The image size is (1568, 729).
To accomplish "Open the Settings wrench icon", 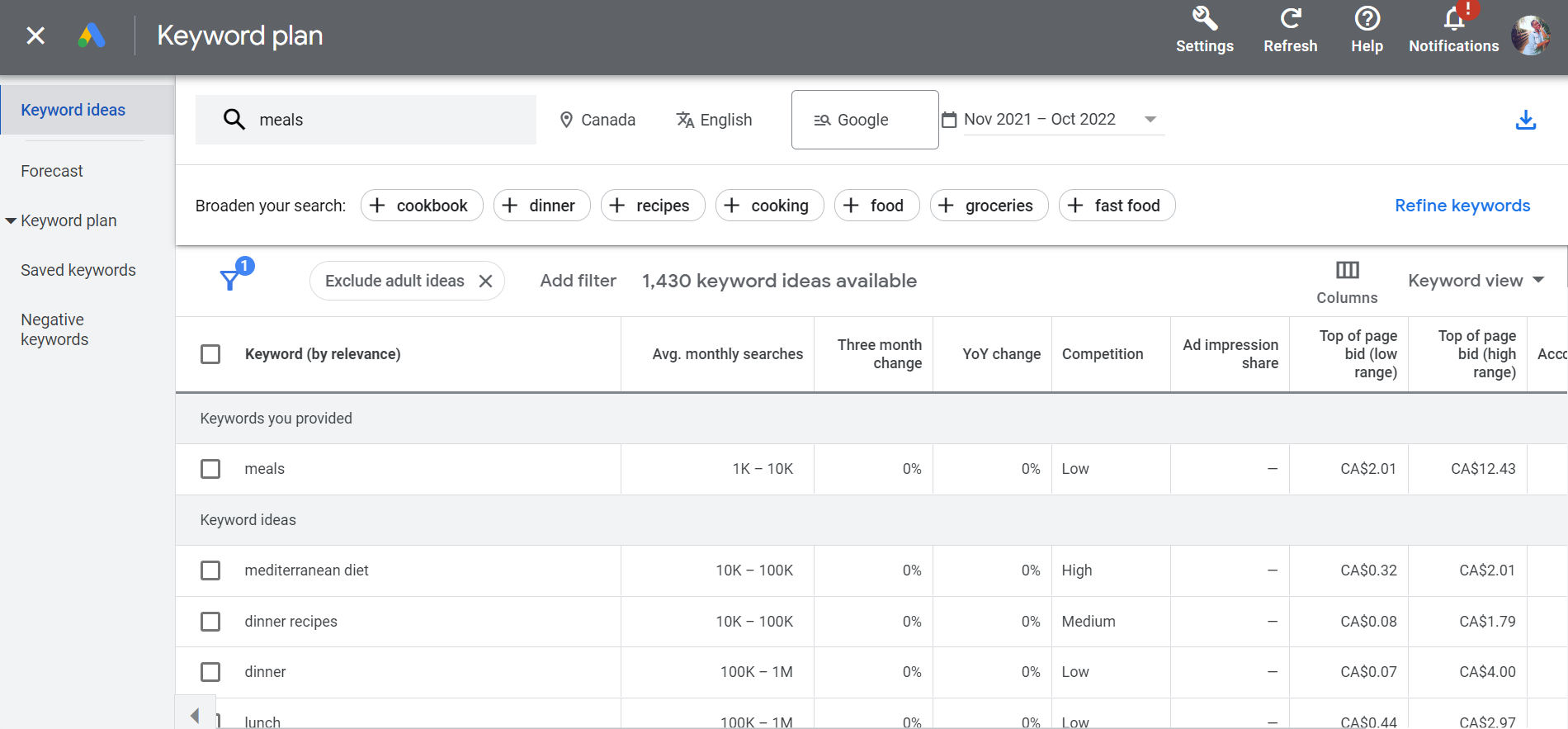I will 1204,20.
